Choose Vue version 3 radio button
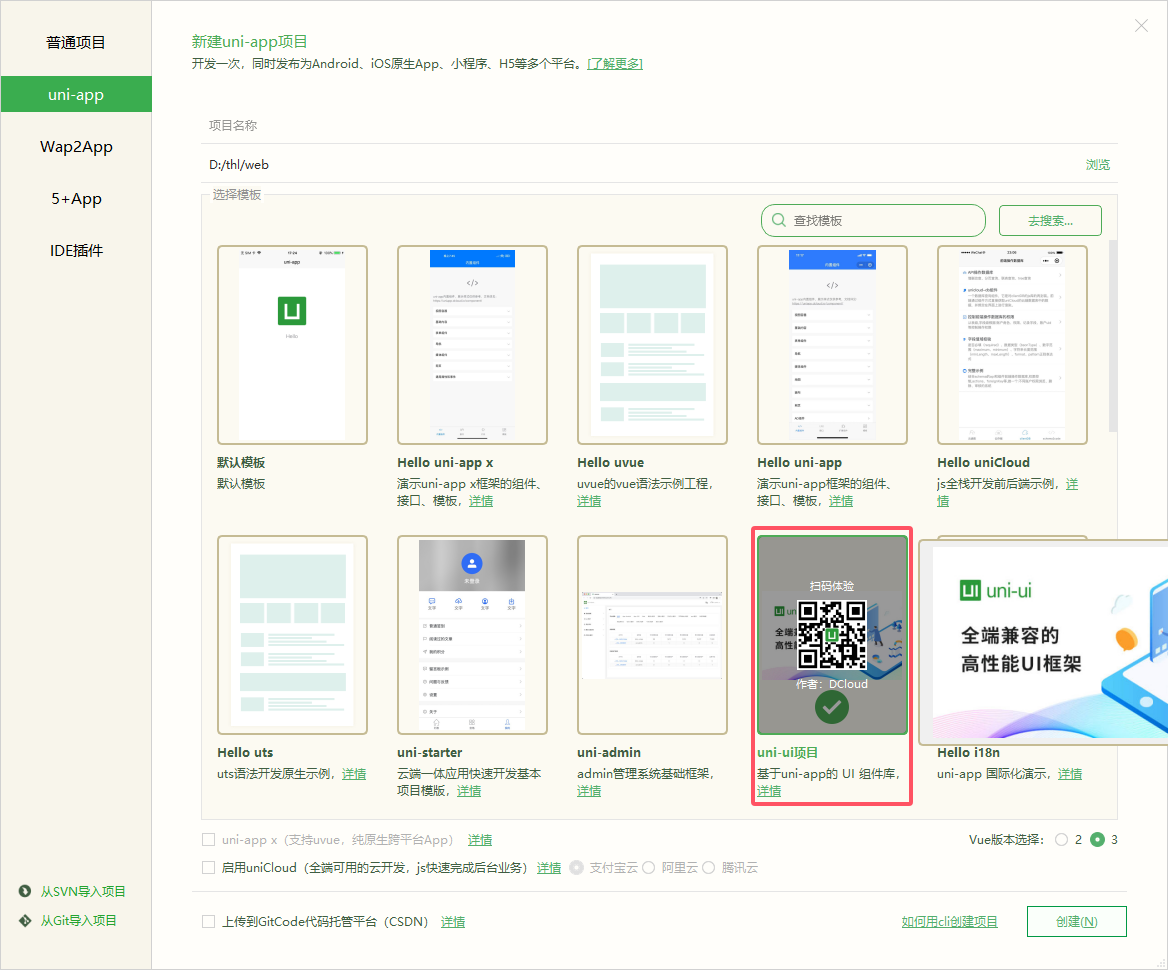The image size is (1168, 970). [1097, 840]
